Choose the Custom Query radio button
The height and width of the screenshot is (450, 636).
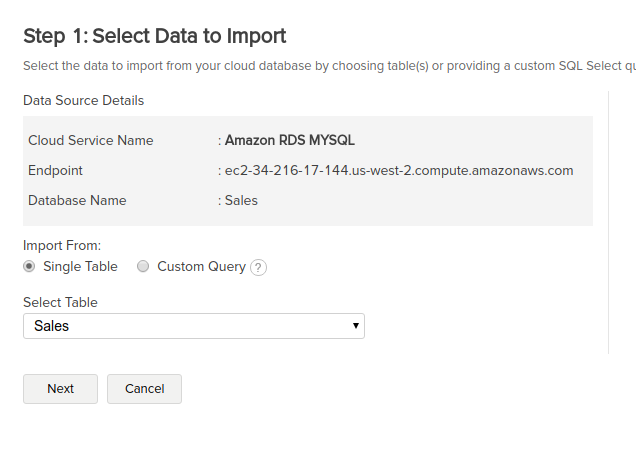click(x=143, y=267)
